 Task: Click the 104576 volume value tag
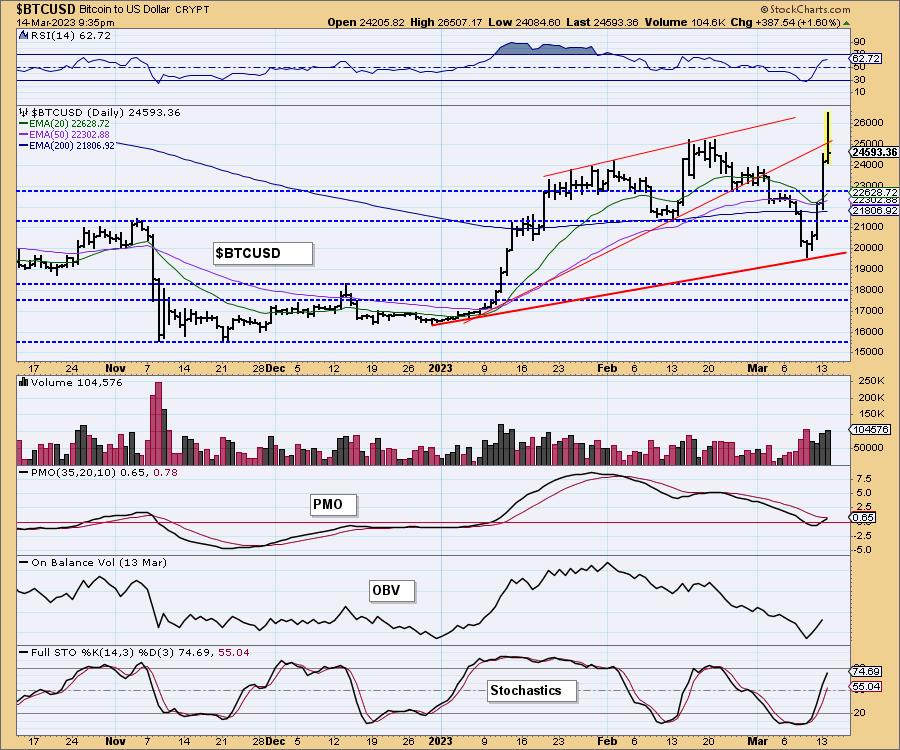[x=870, y=429]
